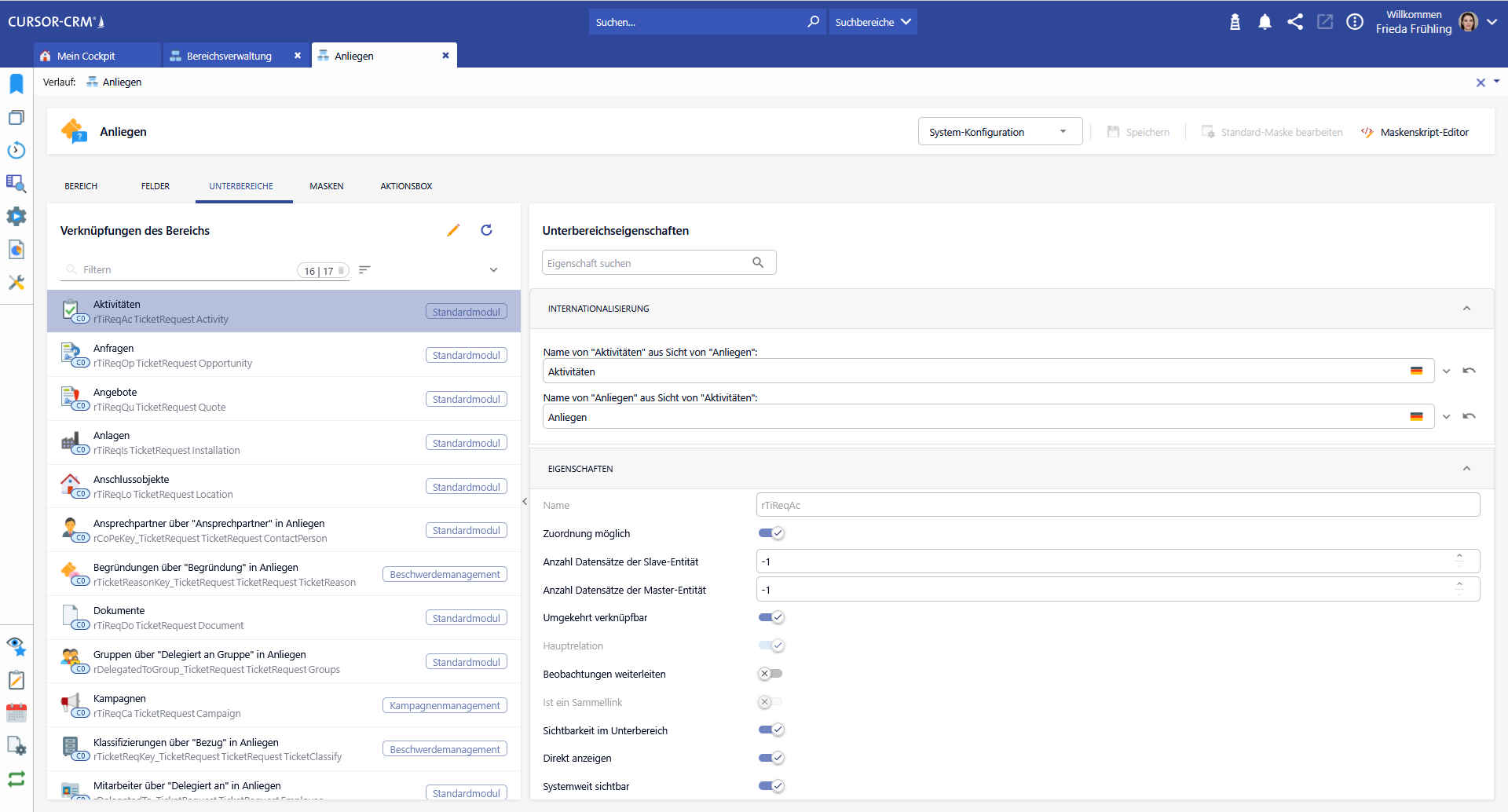Toggle Zuordnung möglich switch
Screen dimensions: 1508x812
click(770, 533)
